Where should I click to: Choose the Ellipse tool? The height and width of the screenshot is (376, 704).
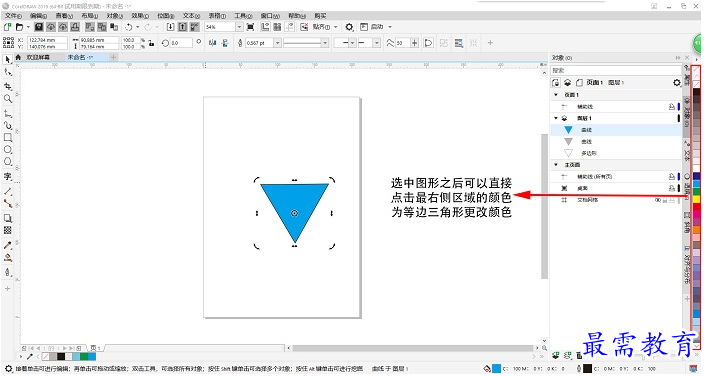pyautogui.click(x=8, y=150)
